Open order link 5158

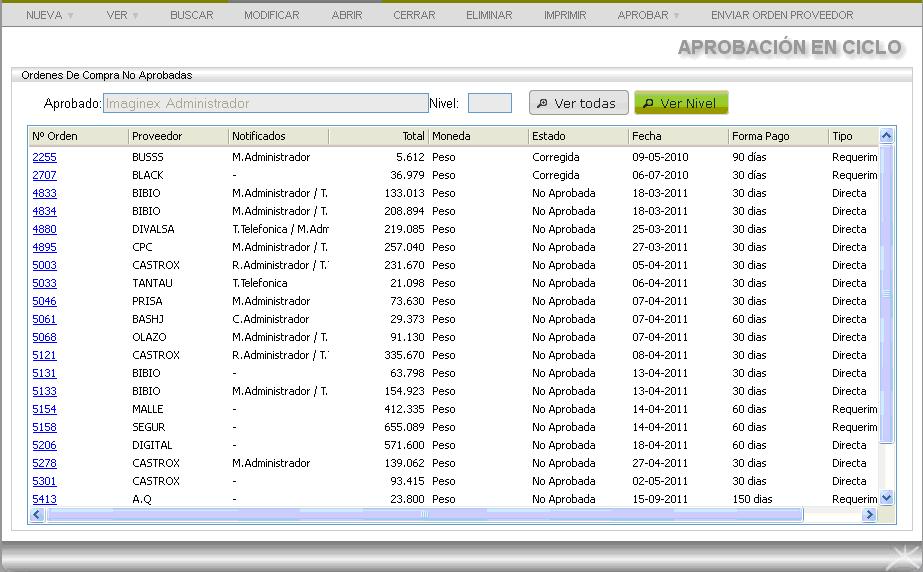(45, 427)
